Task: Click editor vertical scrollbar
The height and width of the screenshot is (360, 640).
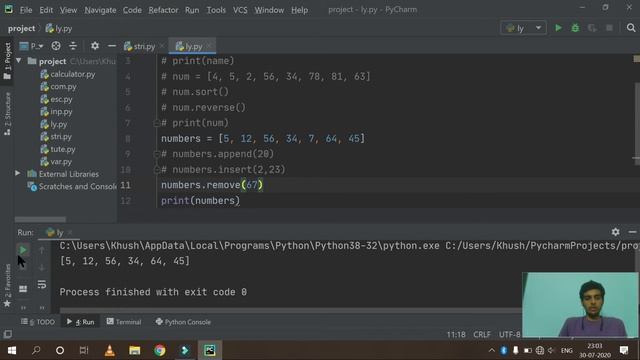Action: 637,124
